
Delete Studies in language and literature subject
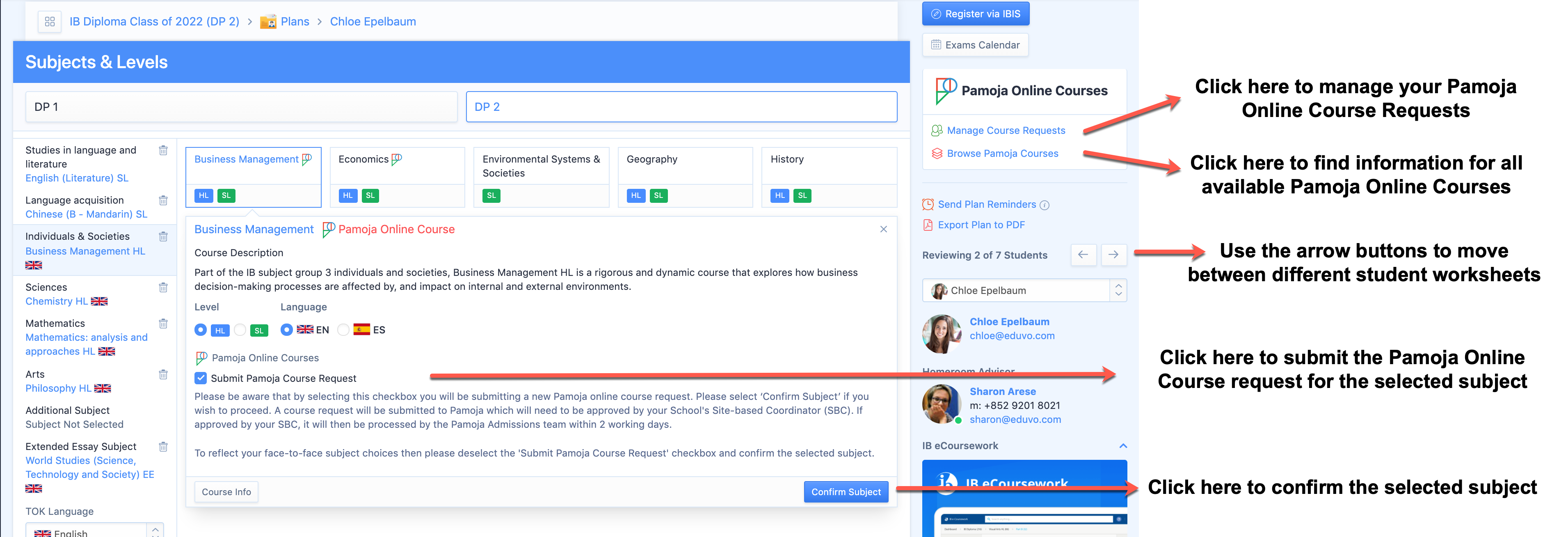163,150
